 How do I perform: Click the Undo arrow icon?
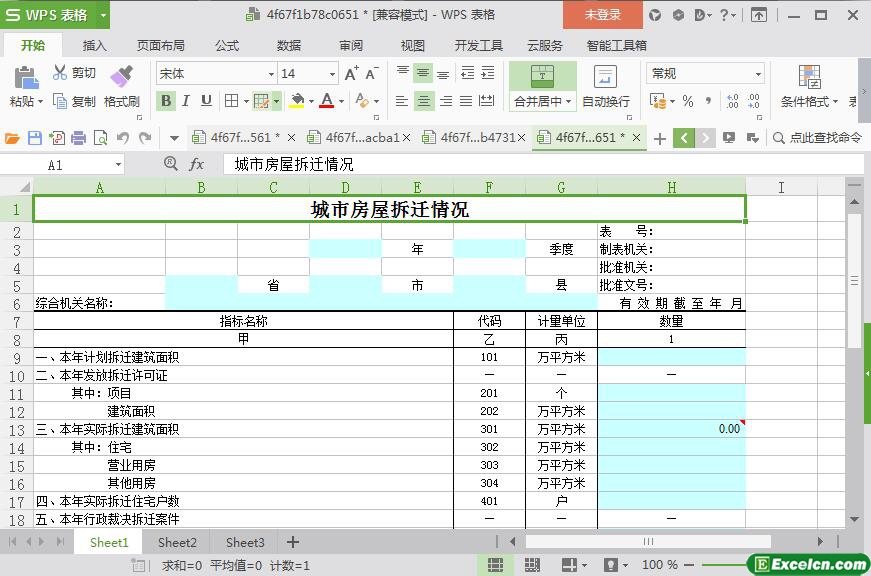tap(123, 138)
